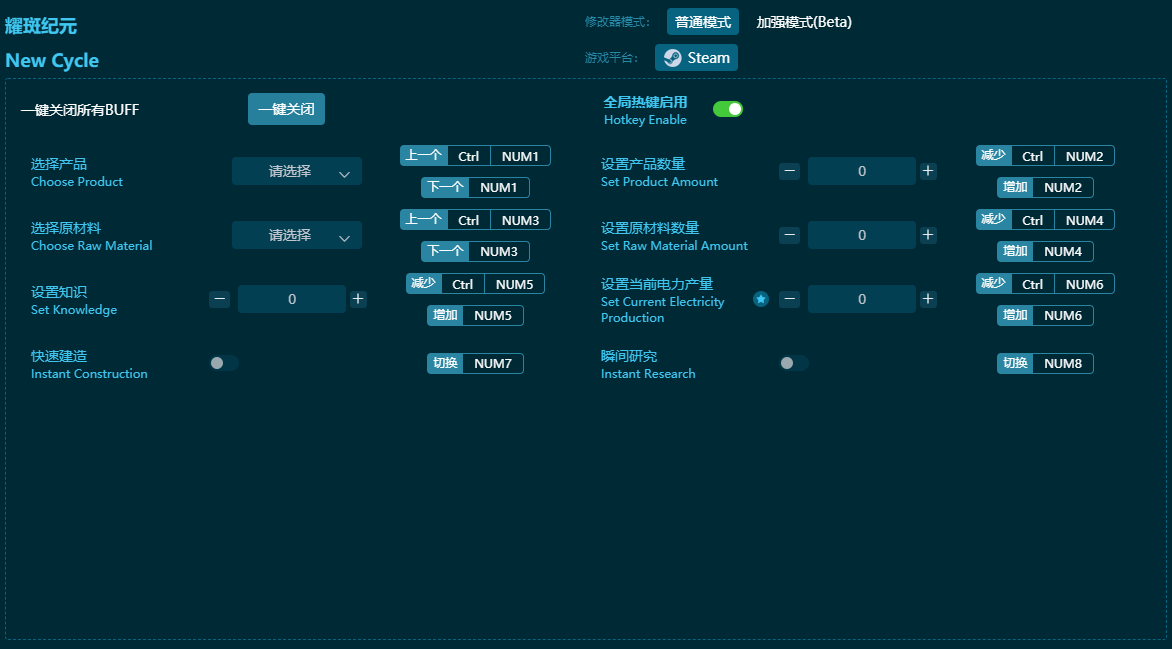Click the star icon beside electricity production
Viewport: 1172px width, 649px height.
(x=760, y=298)
